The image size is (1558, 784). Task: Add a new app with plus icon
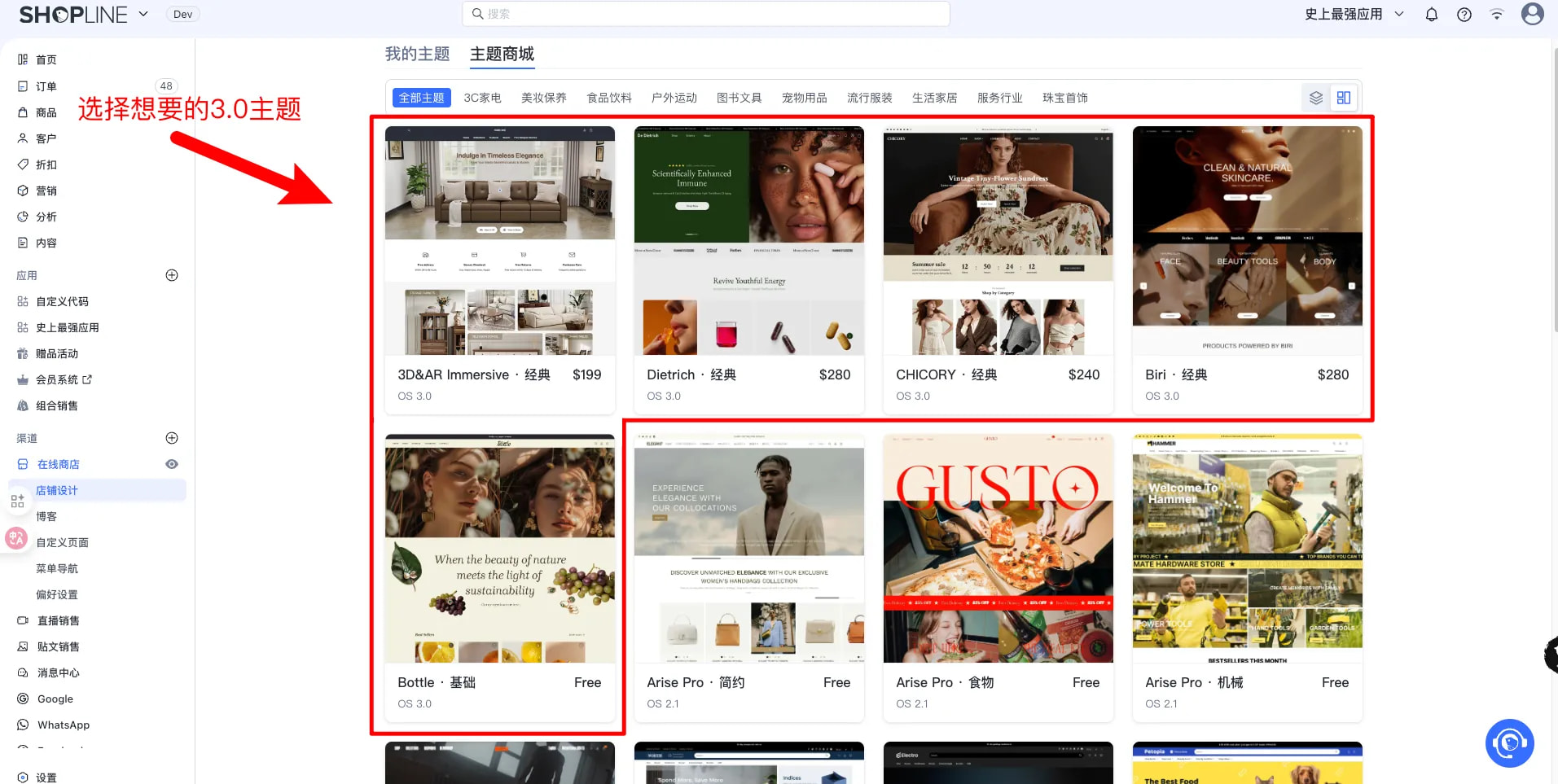pos(172,275)
